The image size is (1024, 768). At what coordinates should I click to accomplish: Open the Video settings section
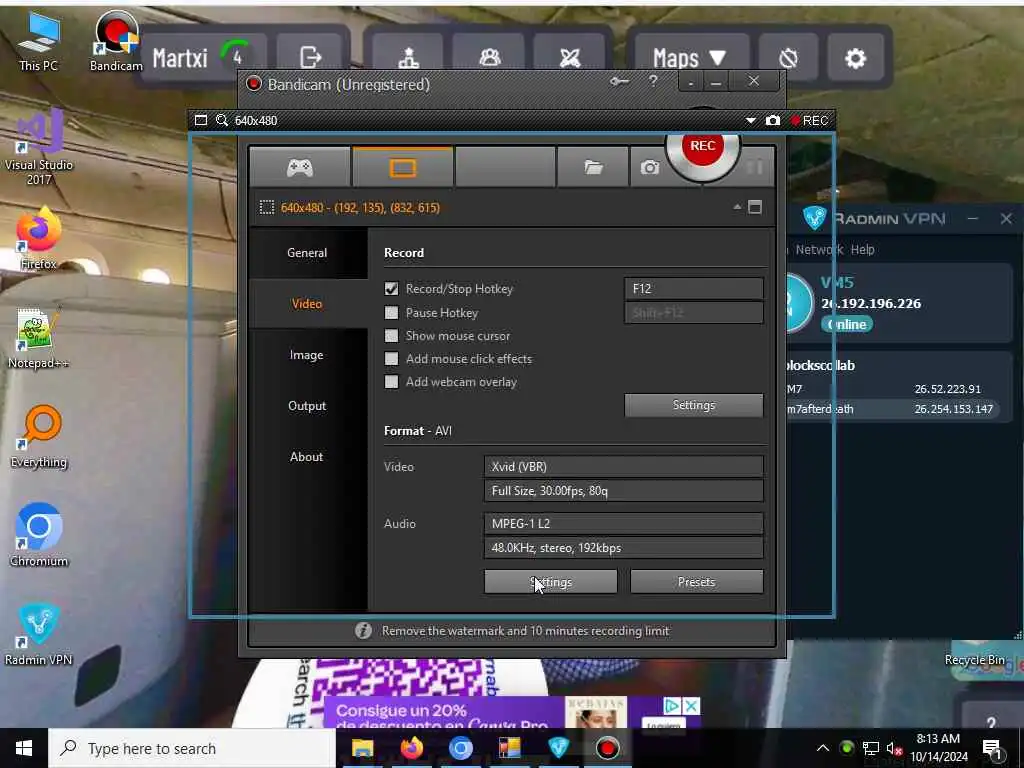(x=307, y=304)
